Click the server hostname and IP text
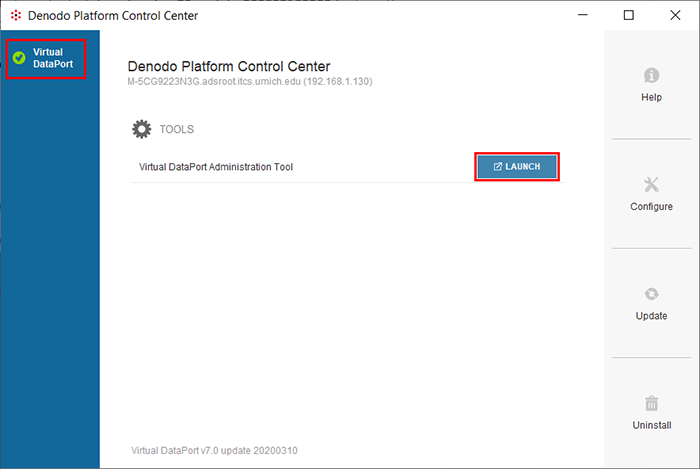This screenshot has height=469, width=700. 250,81
